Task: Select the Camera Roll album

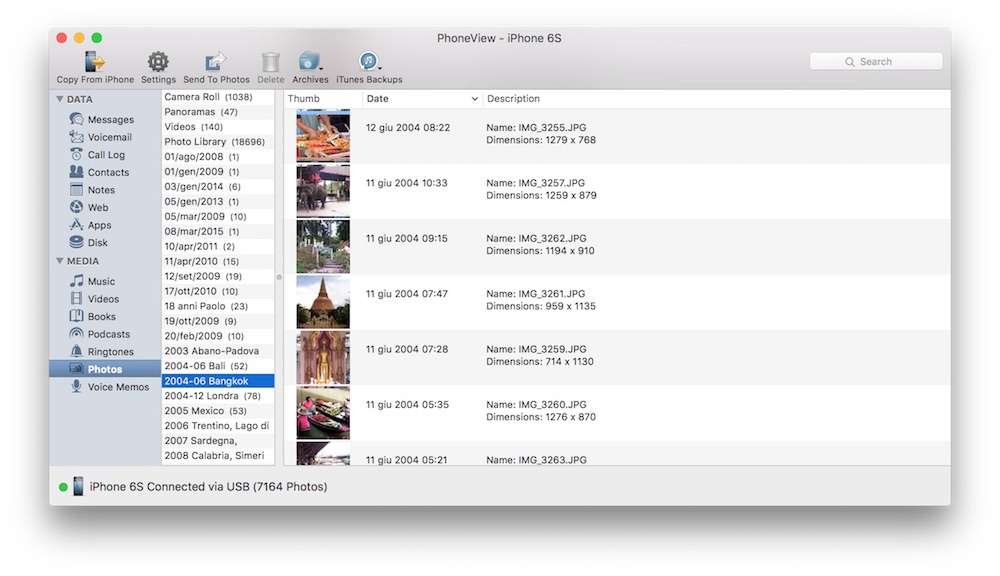Action: (x=207, y=97)
